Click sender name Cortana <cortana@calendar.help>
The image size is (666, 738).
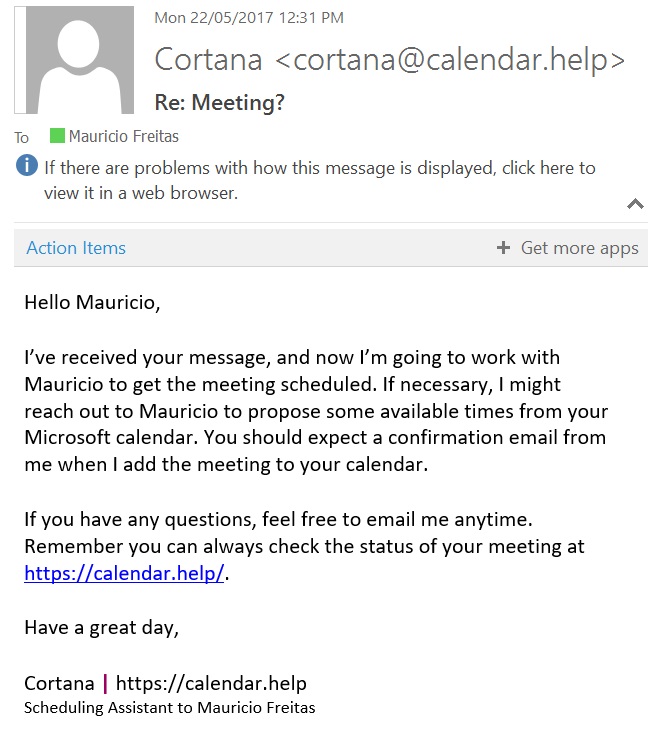pyautogui.click(x=389, y=60)
